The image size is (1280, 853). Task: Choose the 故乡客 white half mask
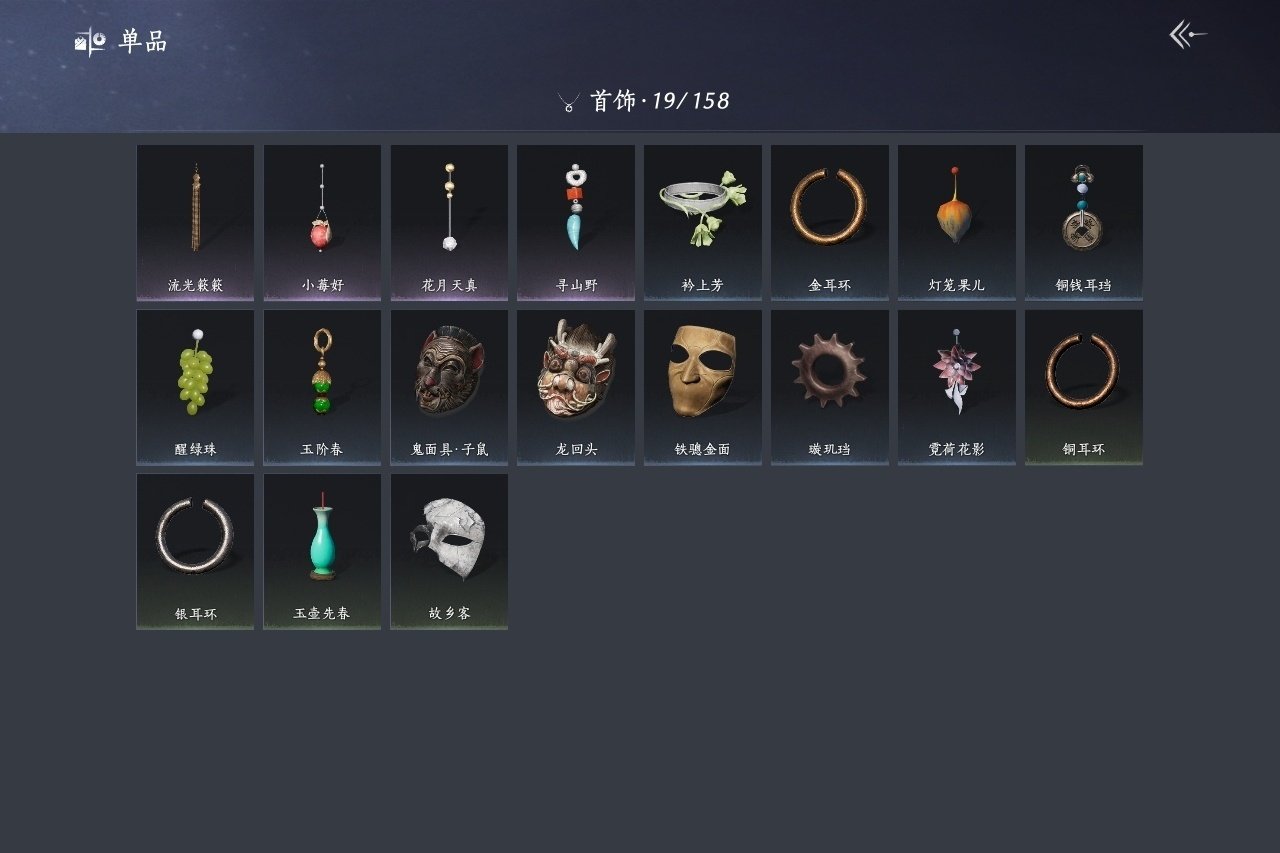coord(449,551)
